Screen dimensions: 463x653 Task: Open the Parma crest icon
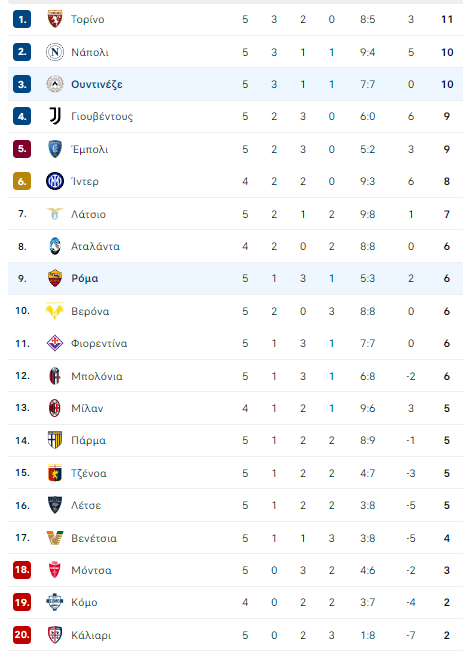pos(55,440)
